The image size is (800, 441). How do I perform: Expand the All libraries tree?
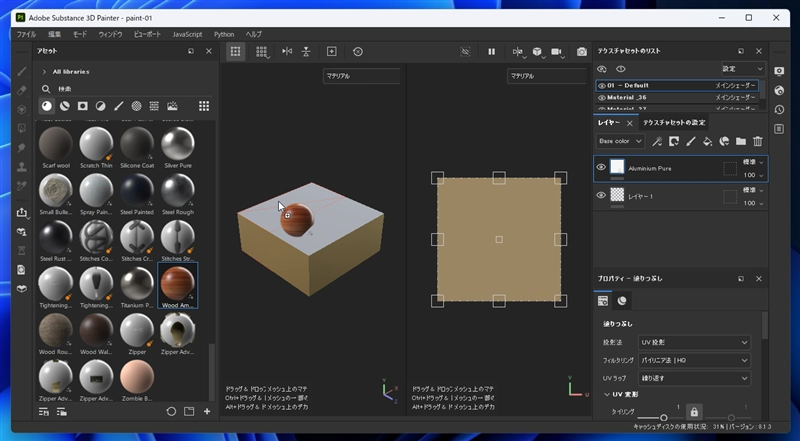44,72
